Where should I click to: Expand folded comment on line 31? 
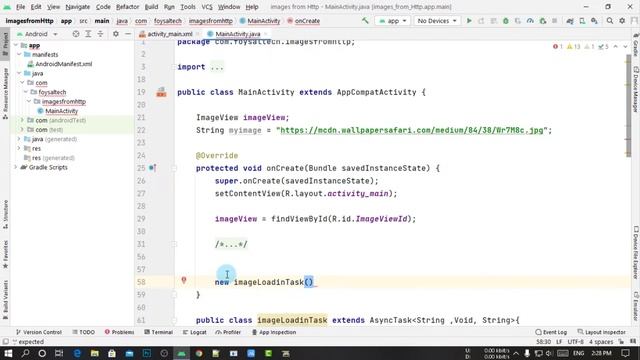pos(231,244)
